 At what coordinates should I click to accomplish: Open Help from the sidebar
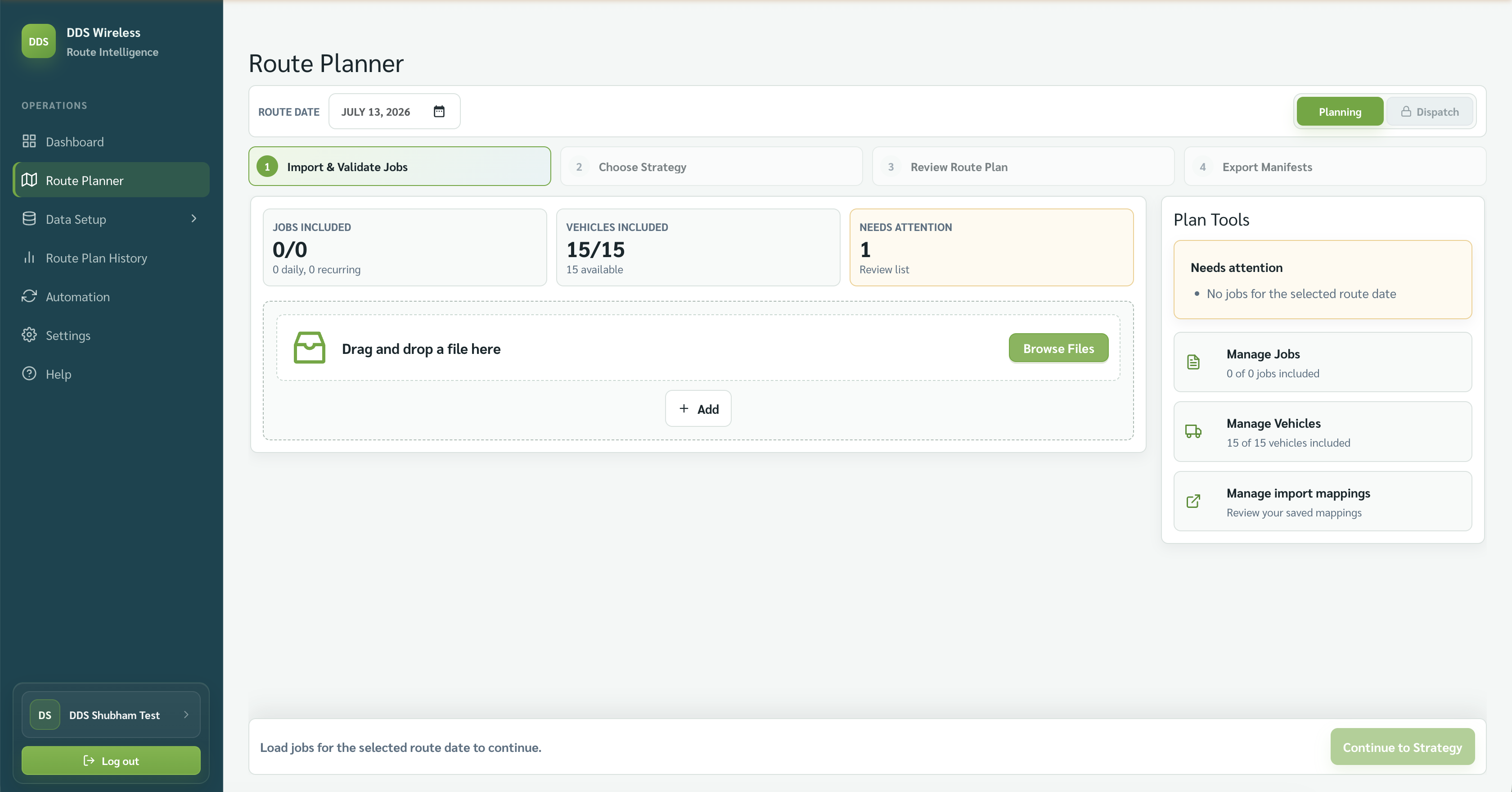(111, 373)
